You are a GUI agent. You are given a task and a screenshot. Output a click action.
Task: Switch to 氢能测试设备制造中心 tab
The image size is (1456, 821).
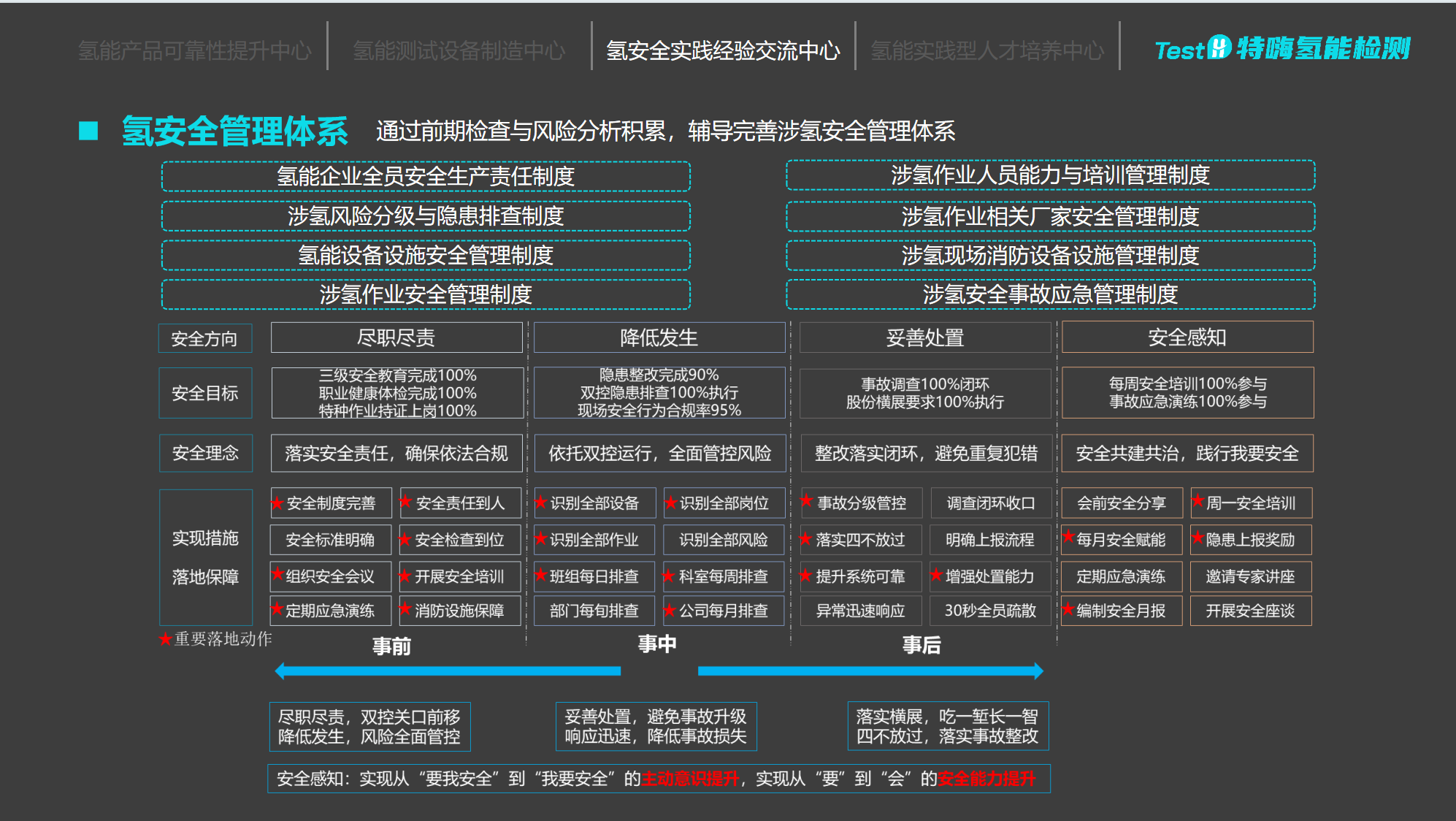click(459, 50)
